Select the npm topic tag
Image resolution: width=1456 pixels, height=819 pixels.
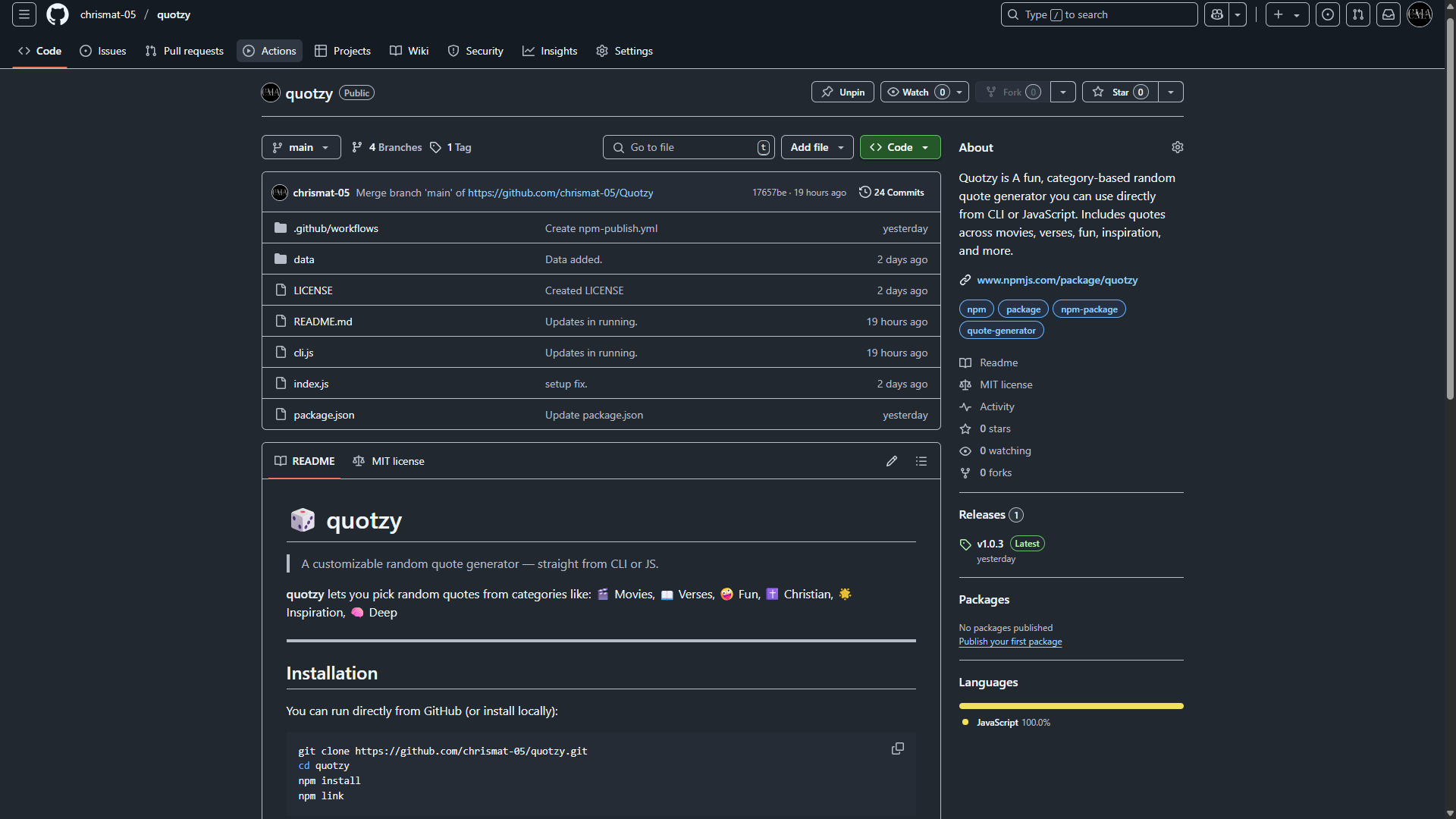tap(977, 309)
